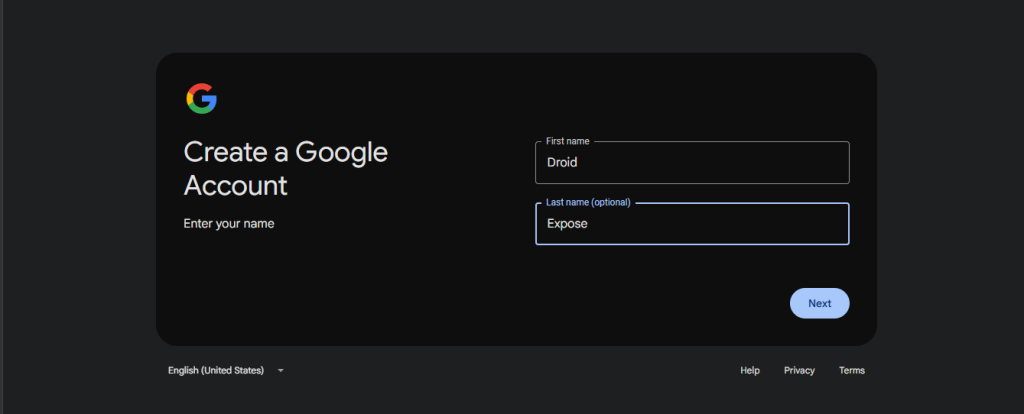Open the Privacy link

pyautogui.click(x=799, y=370)
